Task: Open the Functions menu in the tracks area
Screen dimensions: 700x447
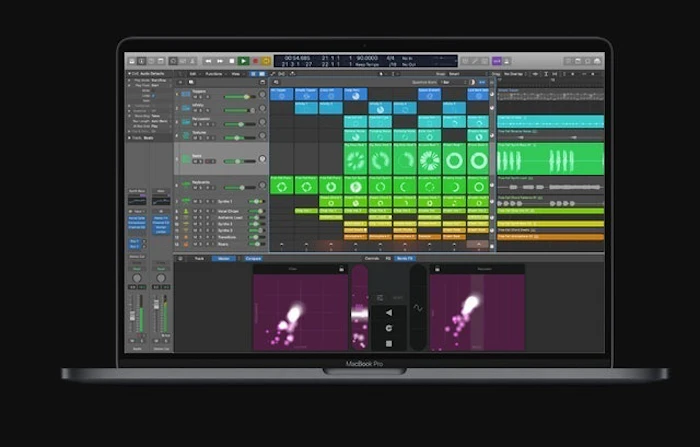Action: click(214, 74)
